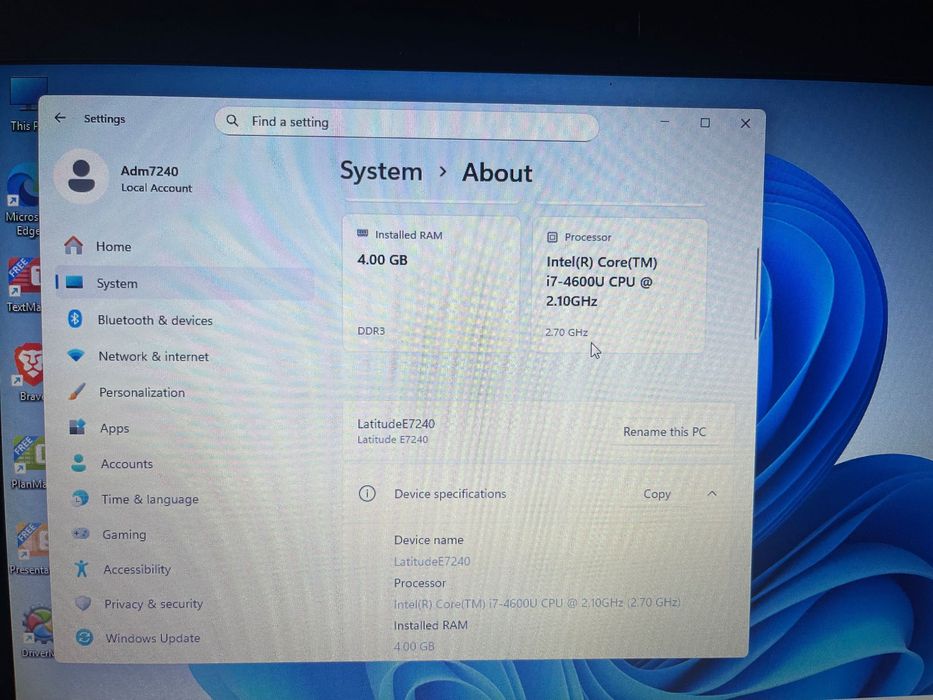Open the TextMaker desktop shortcut

point(24,286)
